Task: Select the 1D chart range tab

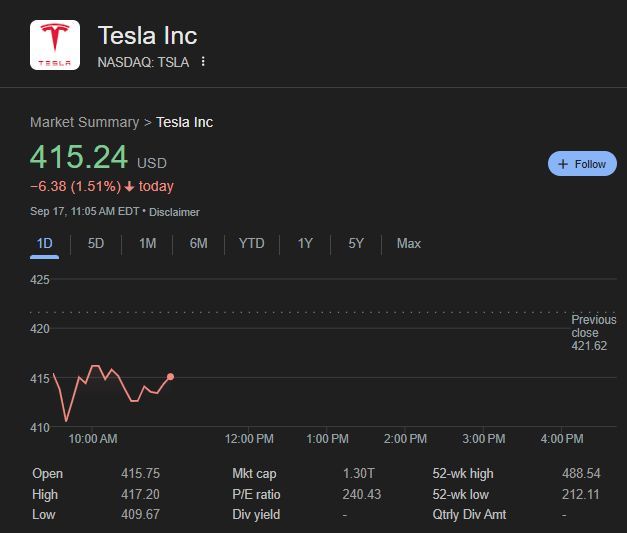Action: pyautogui.click(x=44, y=243)
